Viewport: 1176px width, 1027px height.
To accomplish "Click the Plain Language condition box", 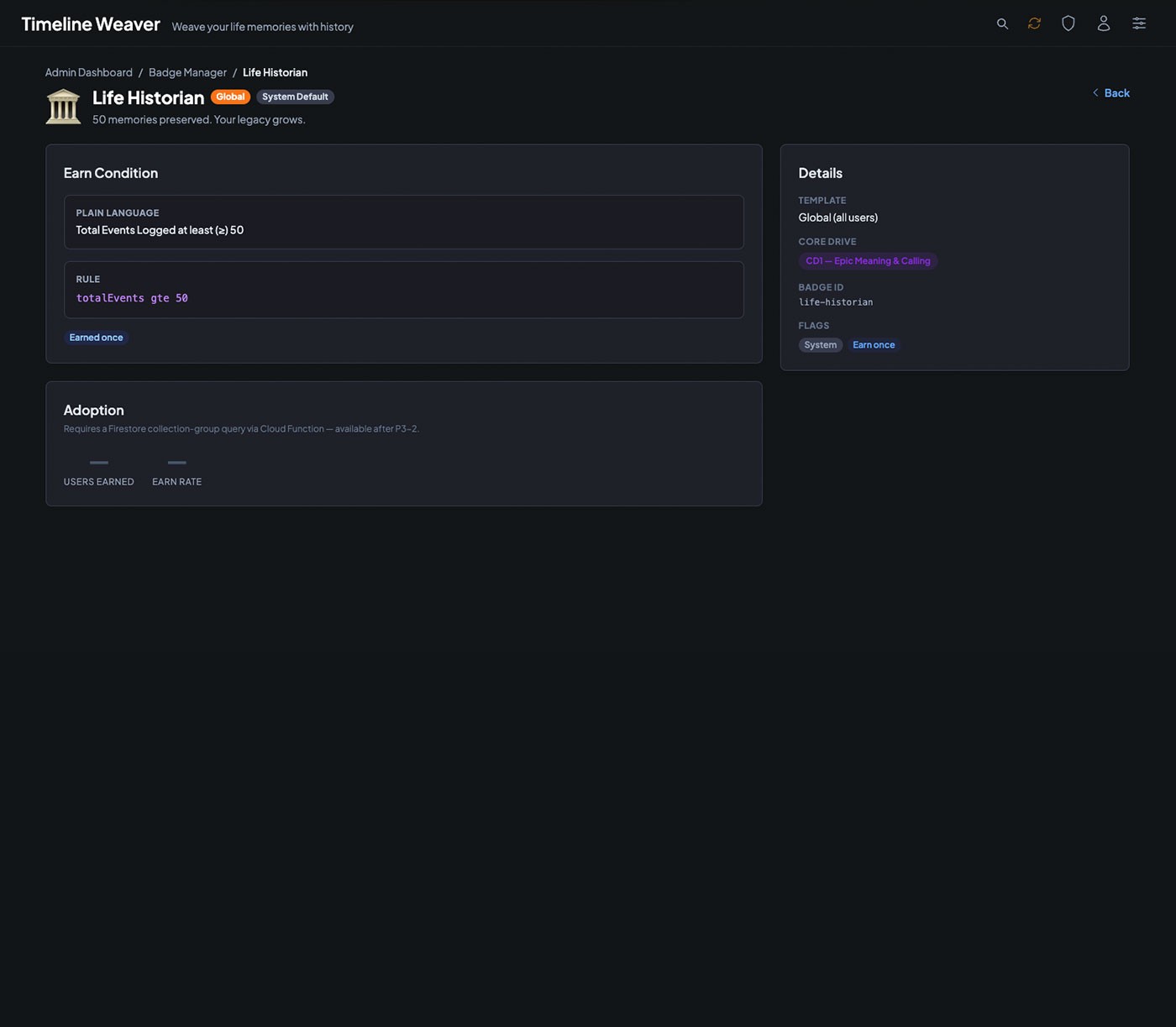I will click(x=403, y=223).
